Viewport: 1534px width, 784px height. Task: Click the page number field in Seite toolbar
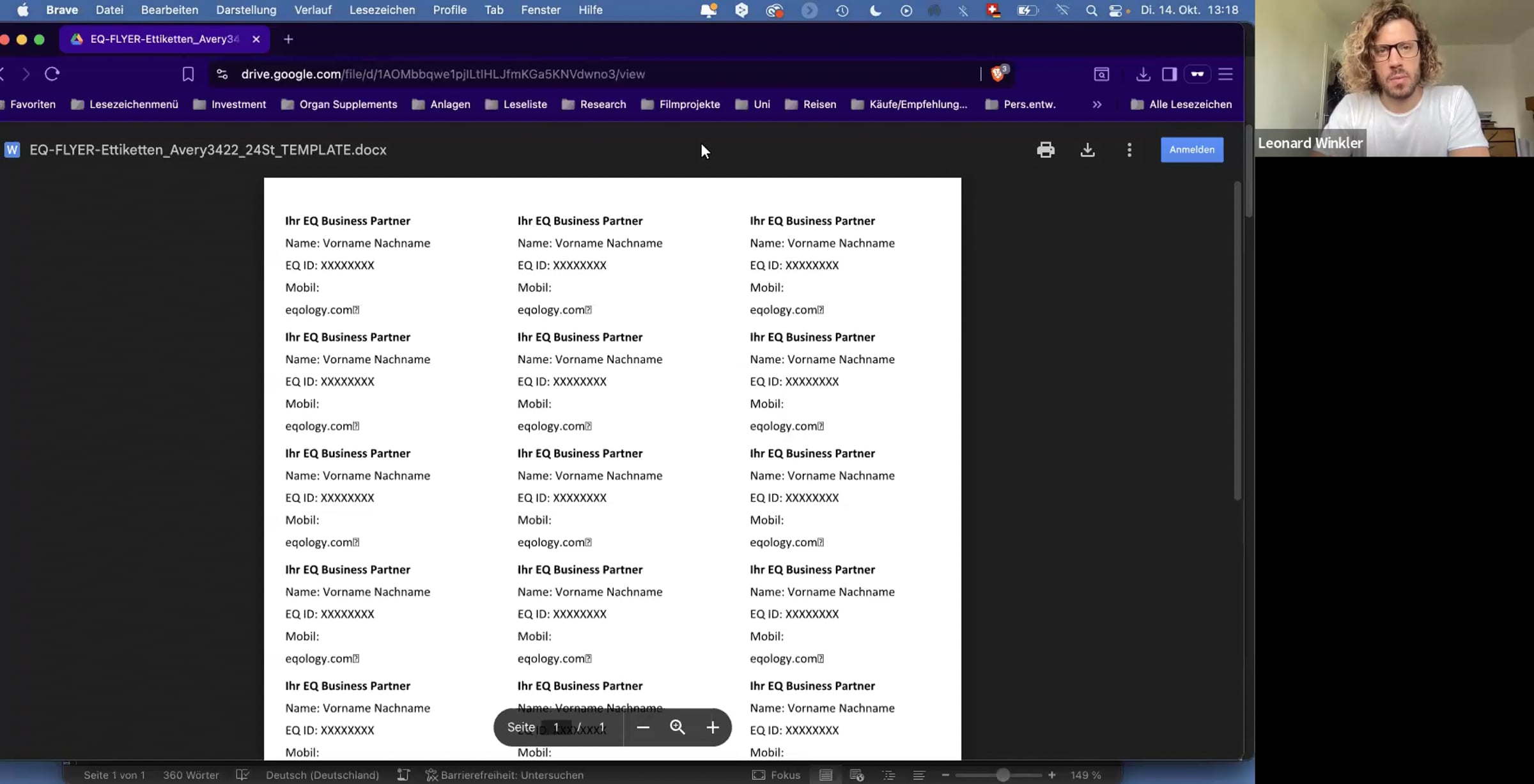[556, 727]
